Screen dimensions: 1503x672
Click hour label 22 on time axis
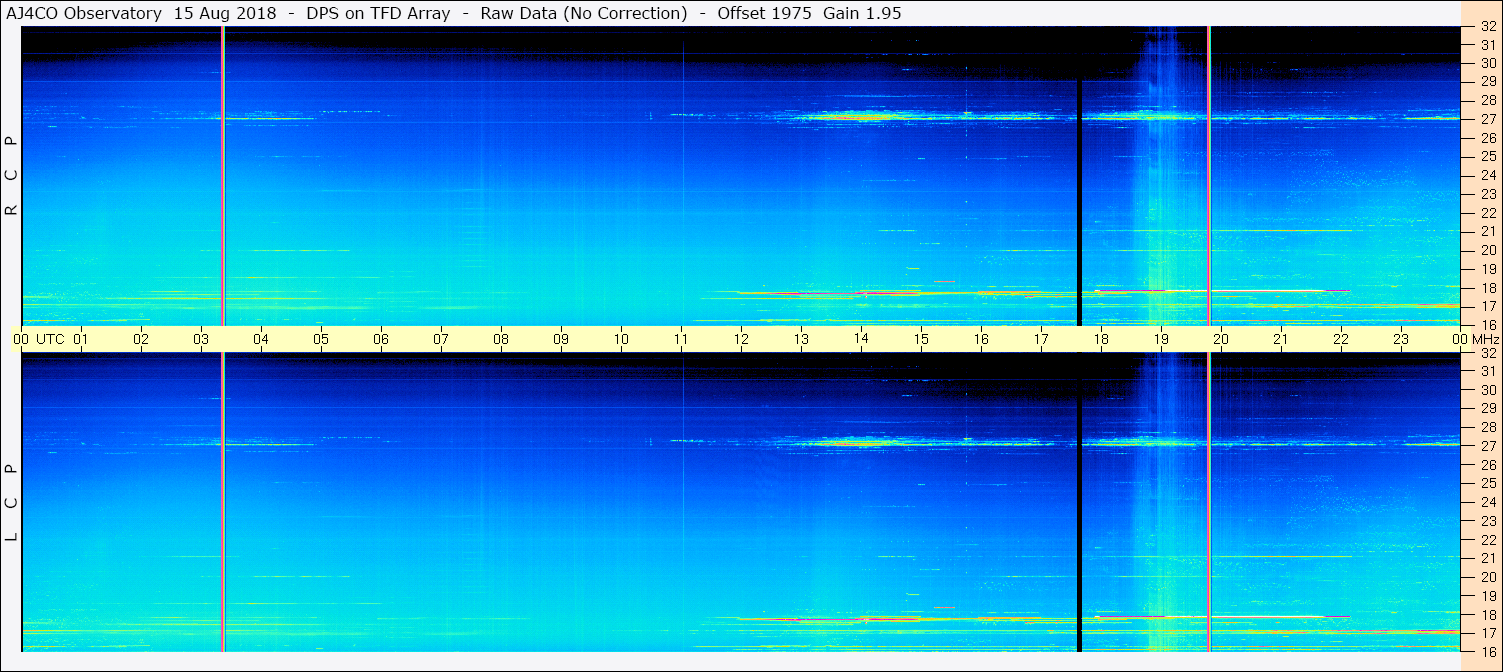1341,339
